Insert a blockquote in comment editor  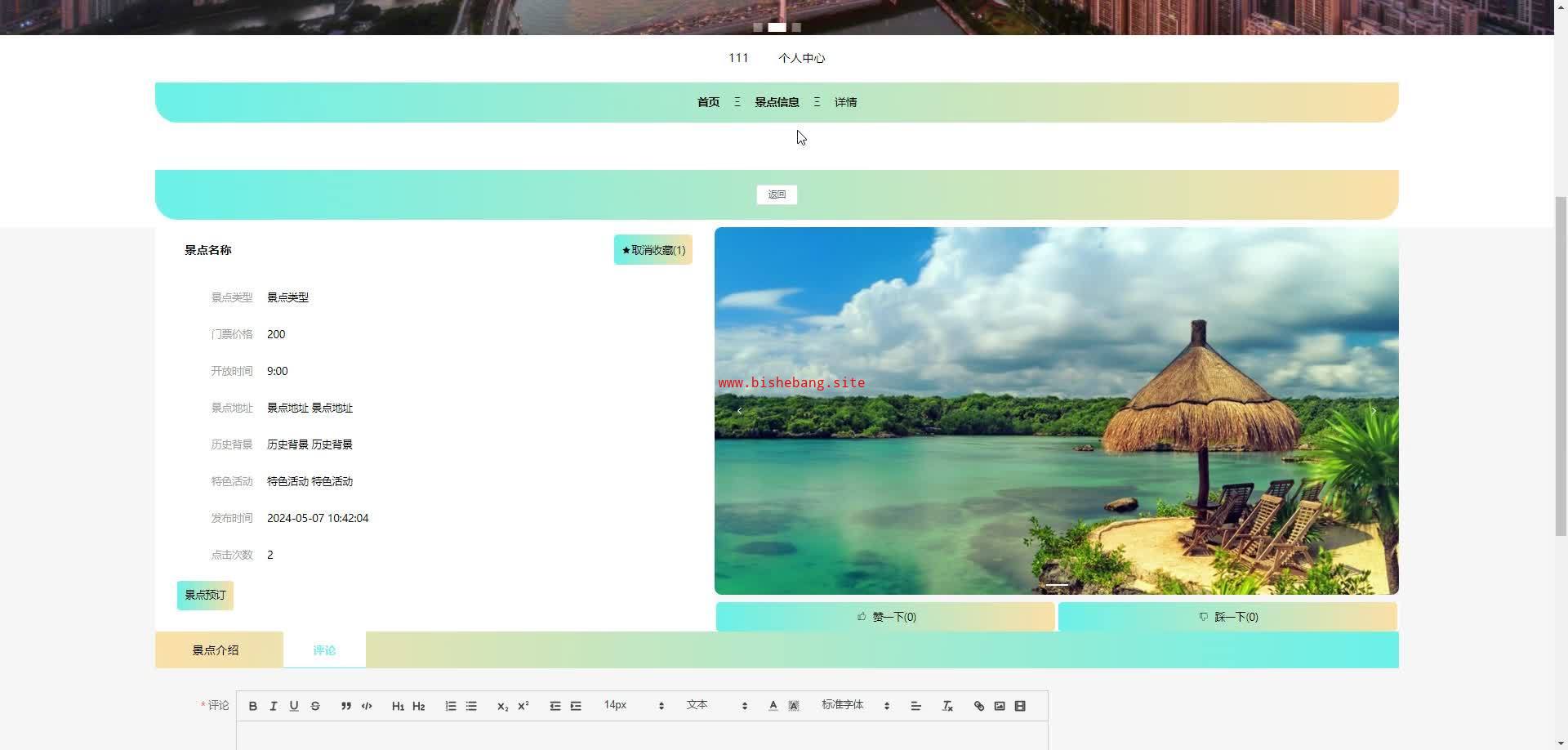[x=346, y=706]
